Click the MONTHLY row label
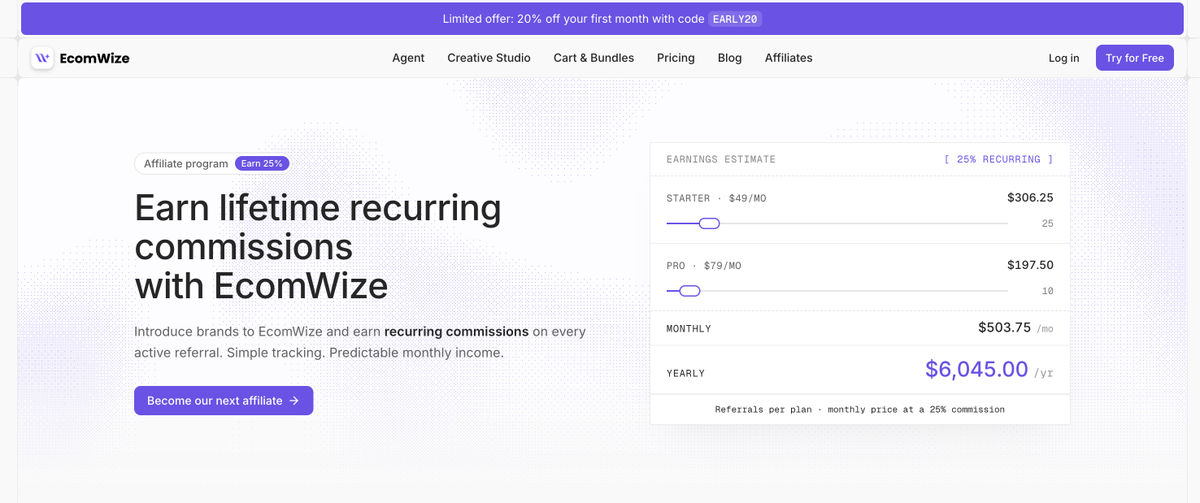This screenshot has width=1200, height=503. click(x=689, y=328)
